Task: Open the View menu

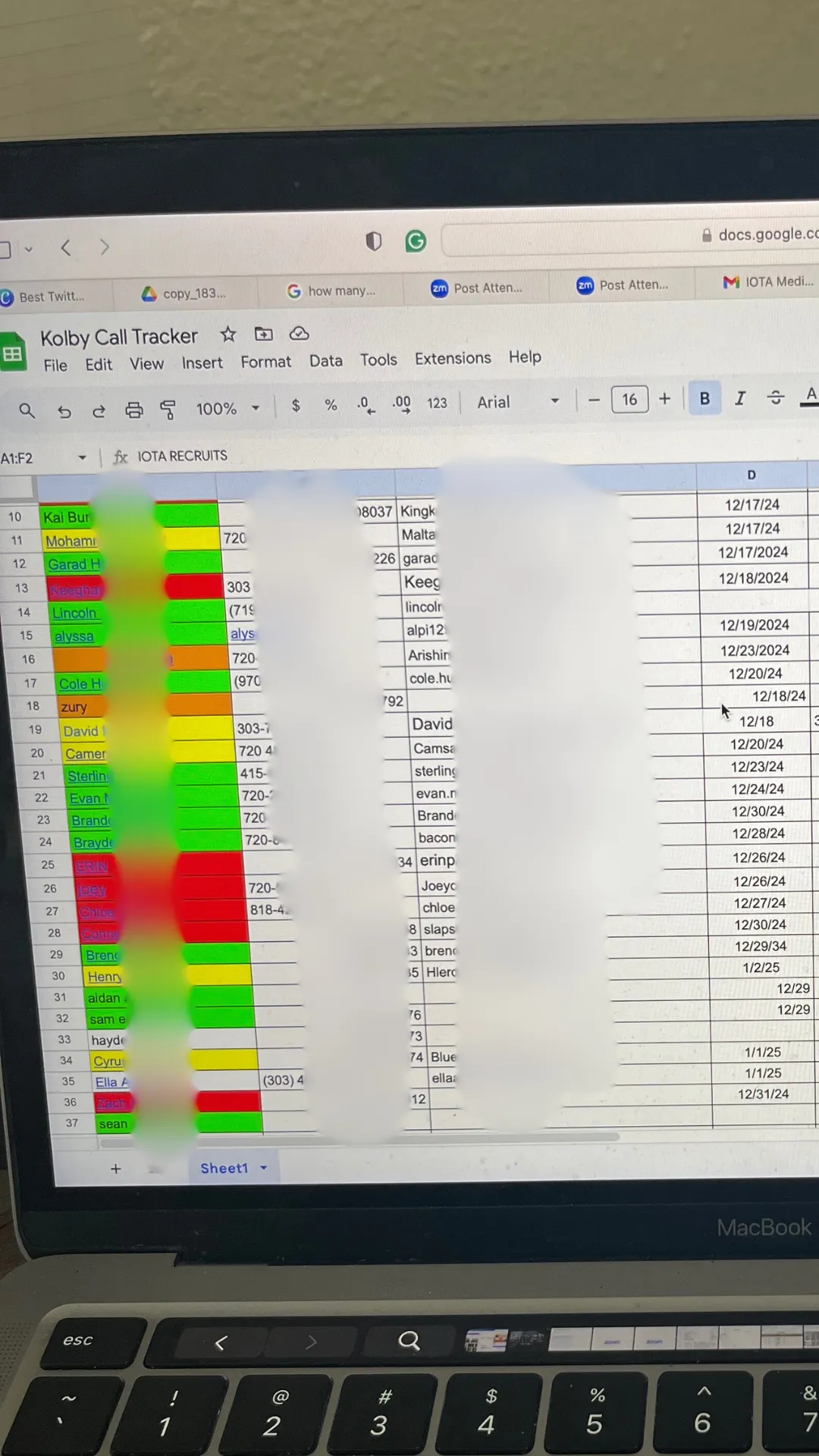Action: 146,364
